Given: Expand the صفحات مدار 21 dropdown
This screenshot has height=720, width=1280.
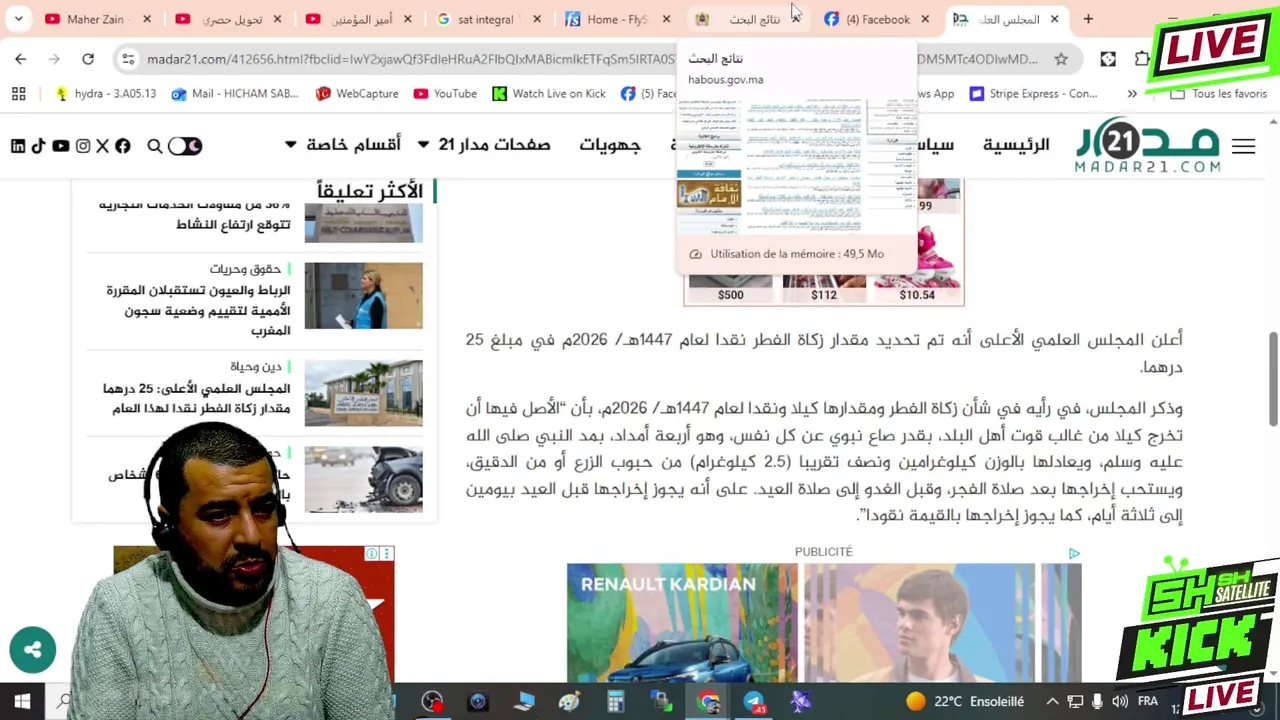Looking at the screenshot, I should pyautogui.click(x=484, y=145).
